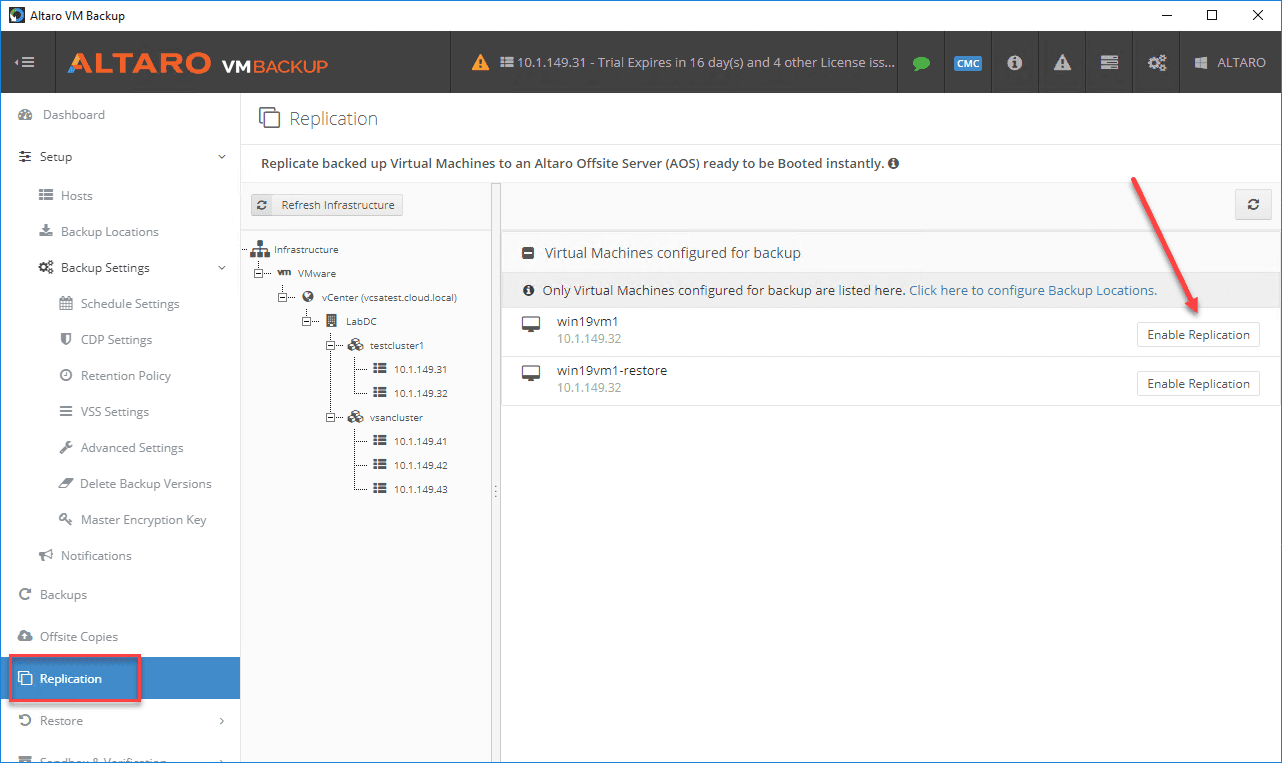This screenshot has height=763, width=1282.
Task: Open the Dashboard menu item
Action: tap(73, 115)
